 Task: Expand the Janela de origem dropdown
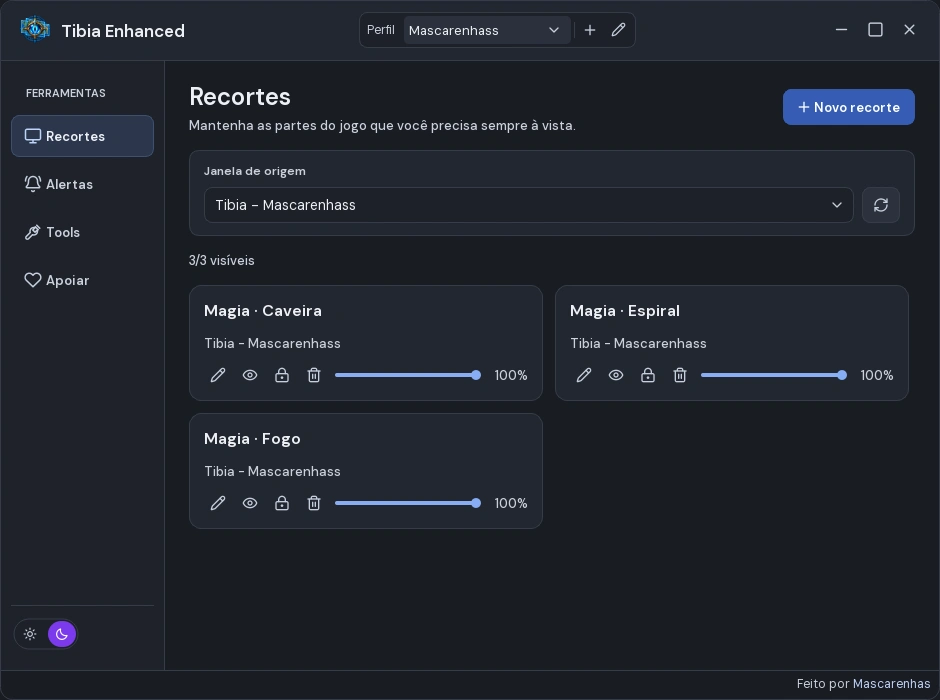[529, 205]
